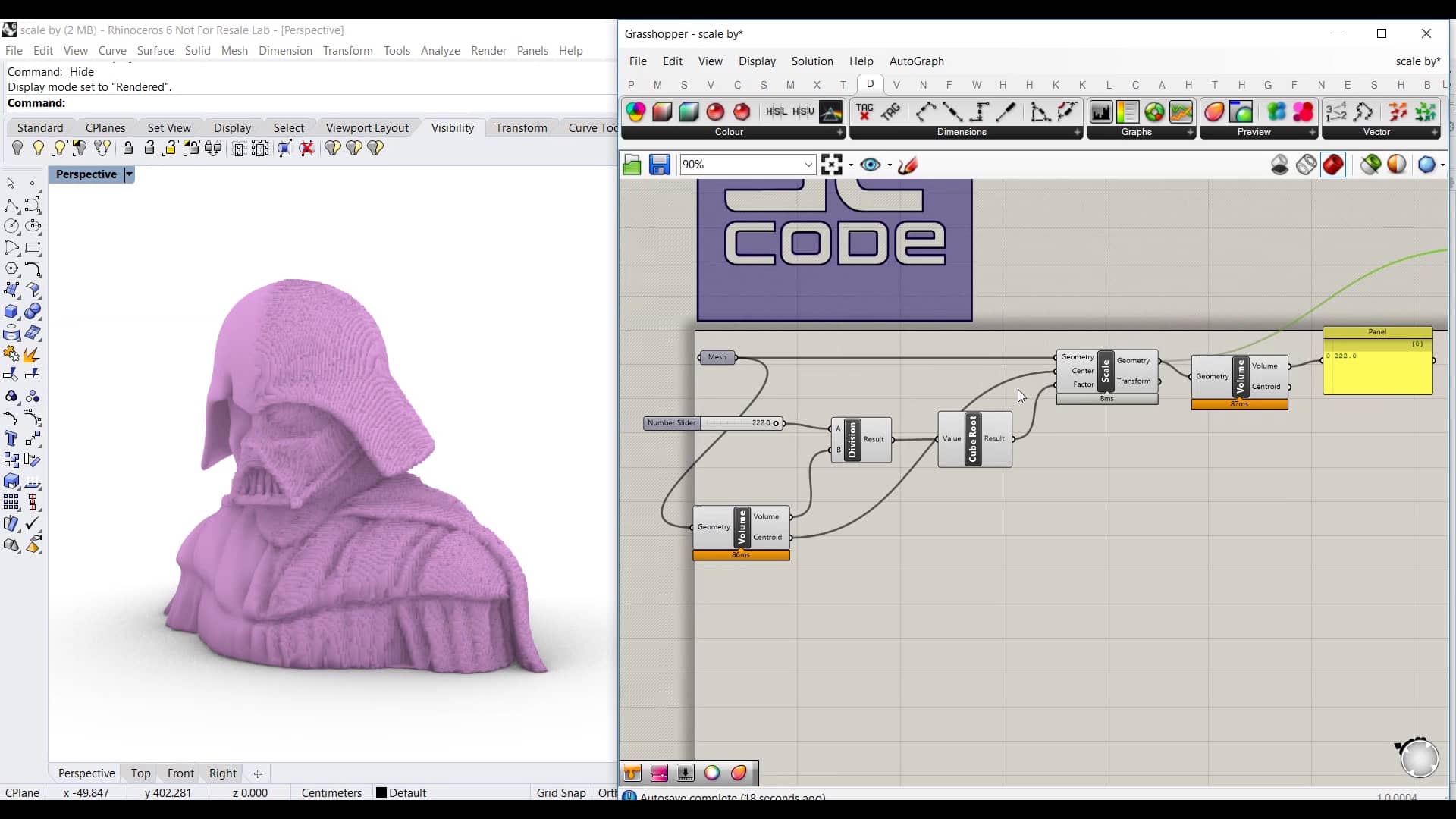Screen dimensions: 1456x819
Task: Open the zoom percentage dropdown showing 90%
Action: 808,165
